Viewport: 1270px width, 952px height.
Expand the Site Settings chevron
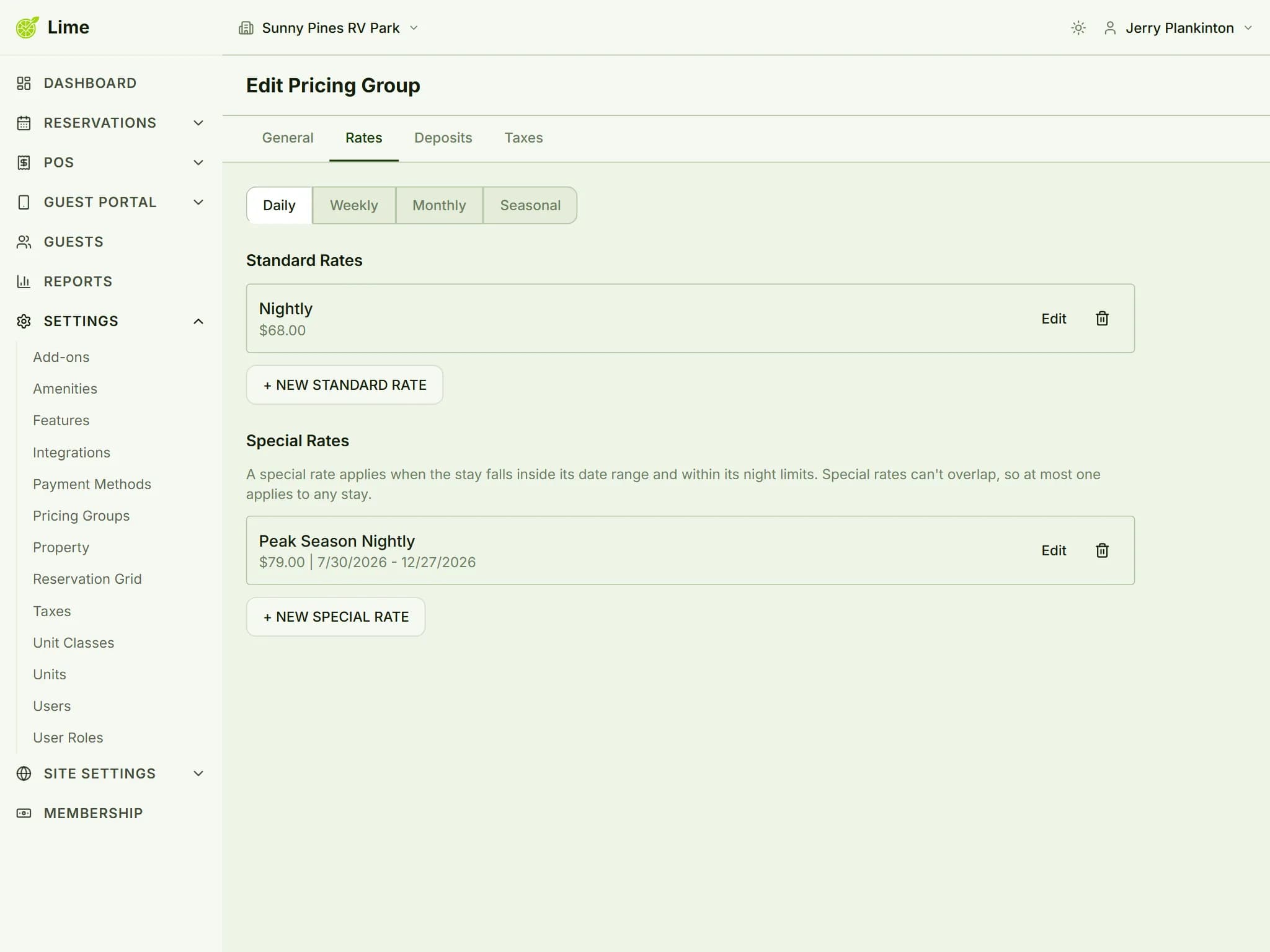[x=198, y=773]
